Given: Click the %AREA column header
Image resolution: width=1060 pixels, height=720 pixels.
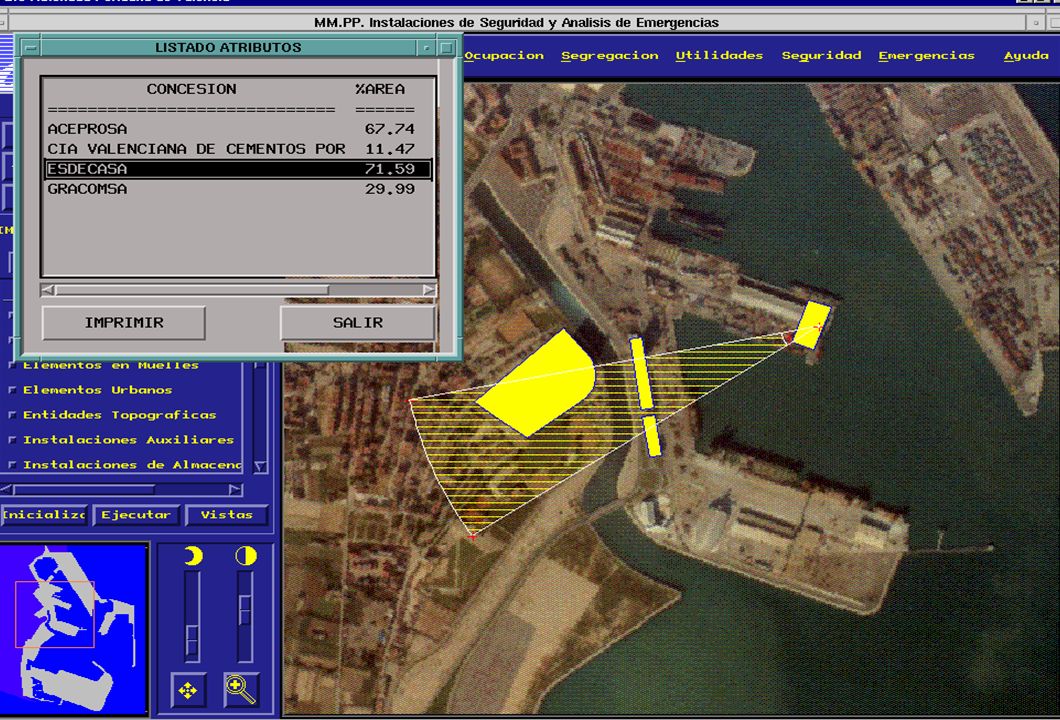Looking at the screenshot, I should (x=380, y=89).
